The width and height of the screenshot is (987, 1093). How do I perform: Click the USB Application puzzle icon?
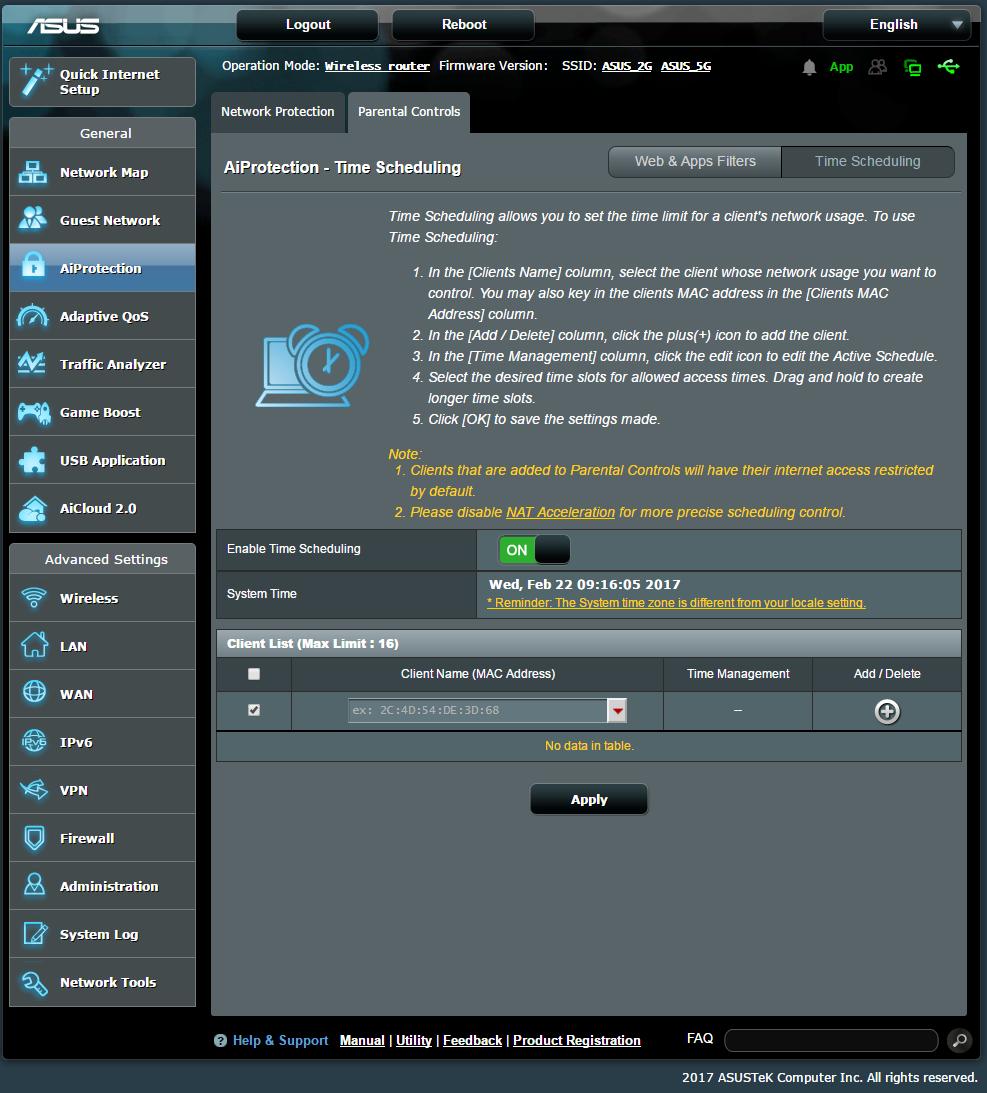[33, 460]
